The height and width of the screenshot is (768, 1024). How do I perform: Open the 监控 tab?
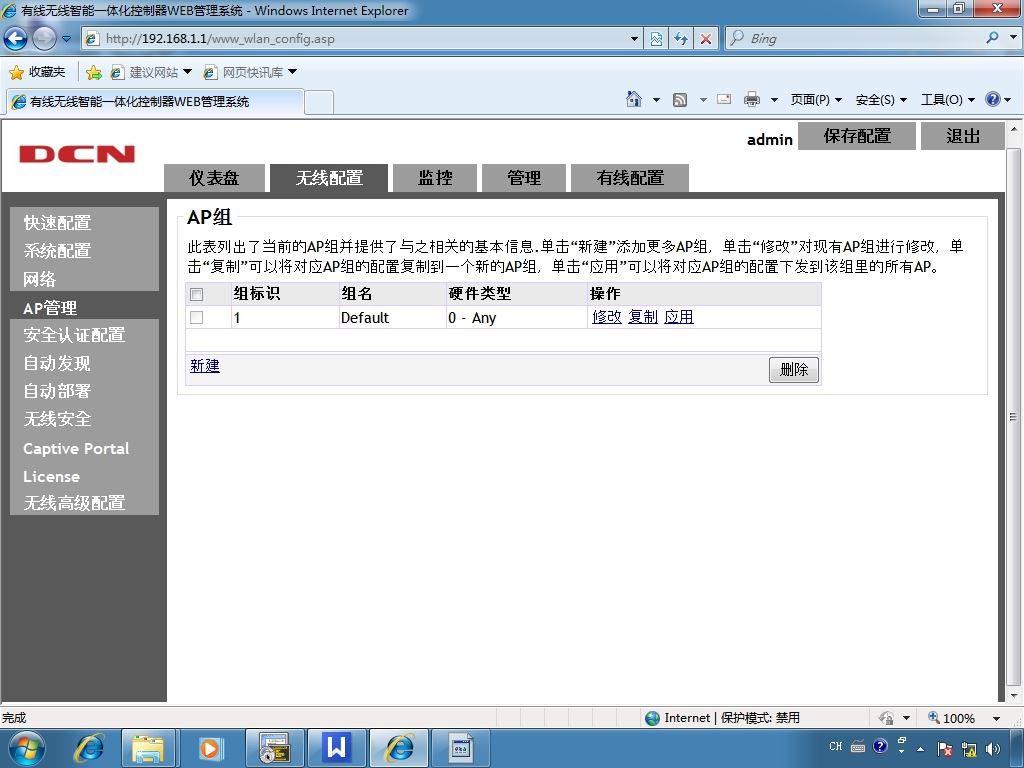[x=435, y=178]
